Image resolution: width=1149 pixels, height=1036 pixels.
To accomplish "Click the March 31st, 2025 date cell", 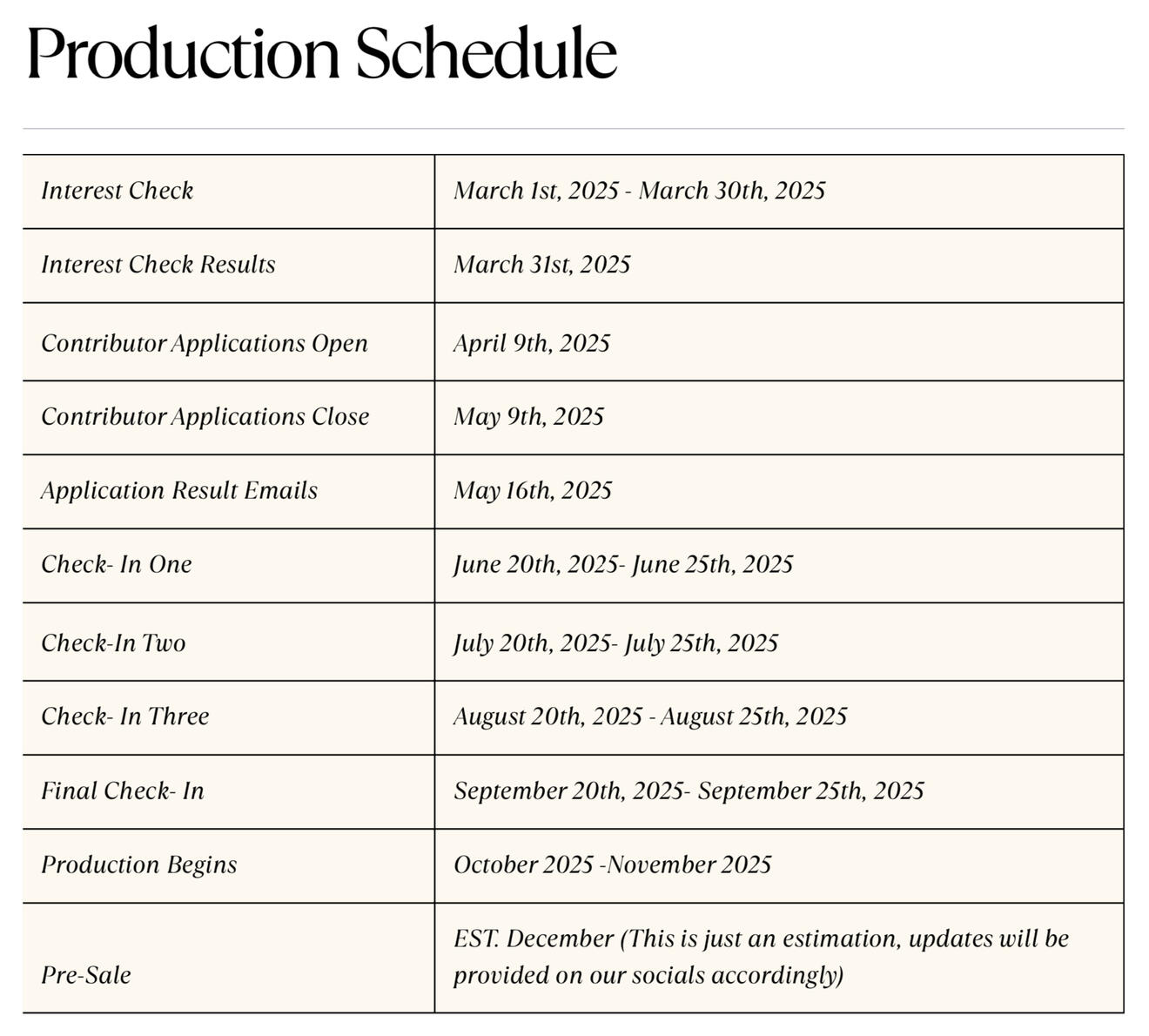I will (x=541, y=265).
